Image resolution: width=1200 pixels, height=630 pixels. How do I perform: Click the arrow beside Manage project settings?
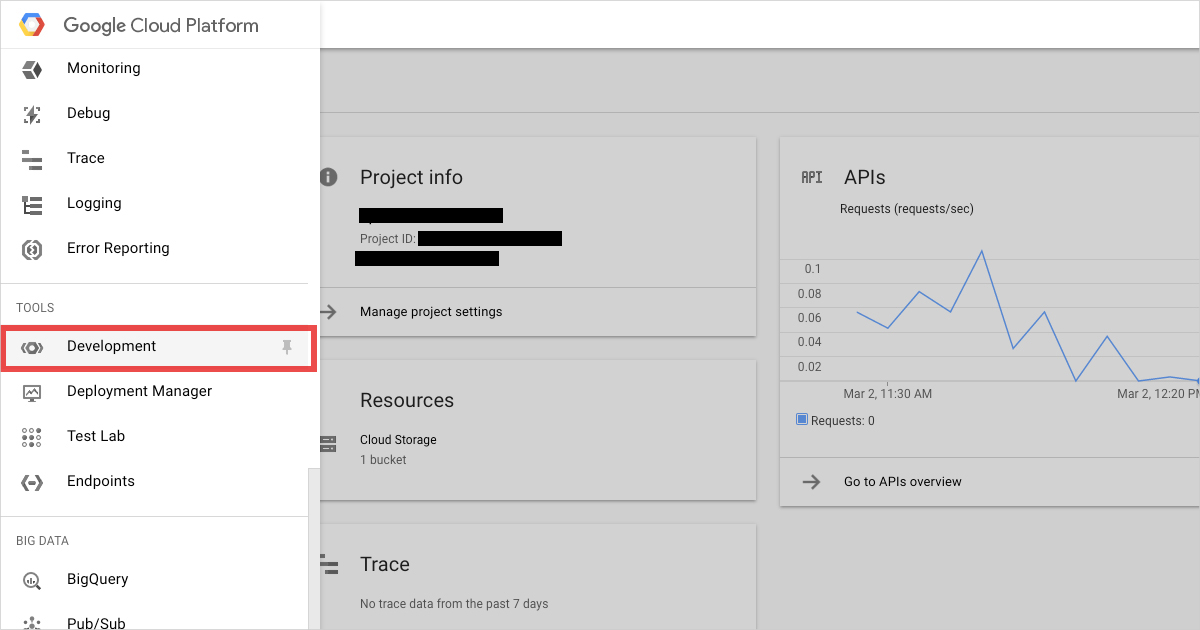329,312
